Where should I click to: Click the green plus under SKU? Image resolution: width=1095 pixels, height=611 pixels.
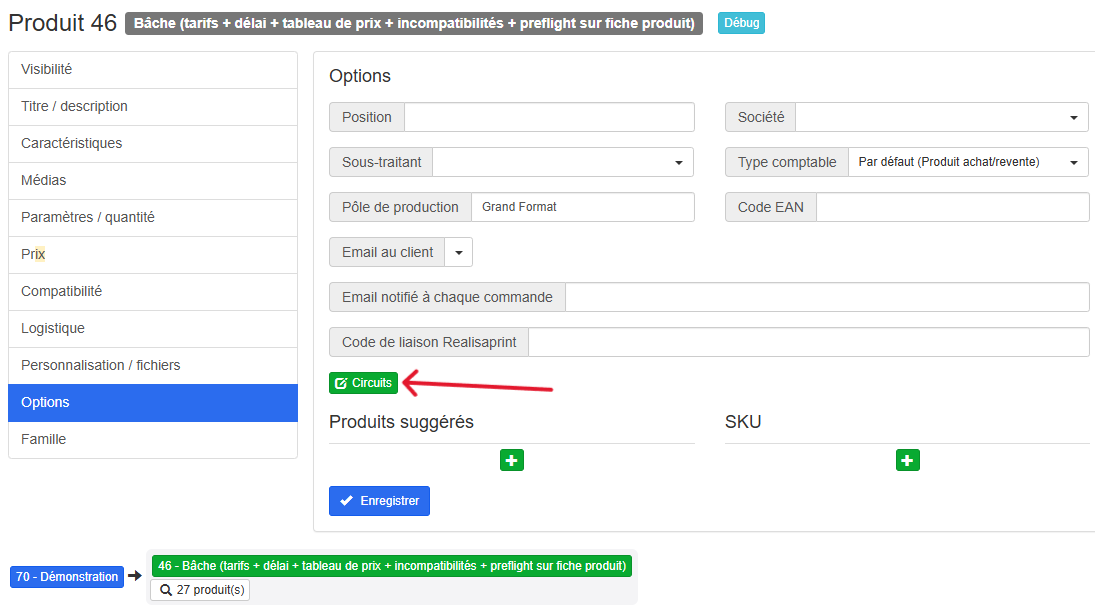click(x=907, y=460)
